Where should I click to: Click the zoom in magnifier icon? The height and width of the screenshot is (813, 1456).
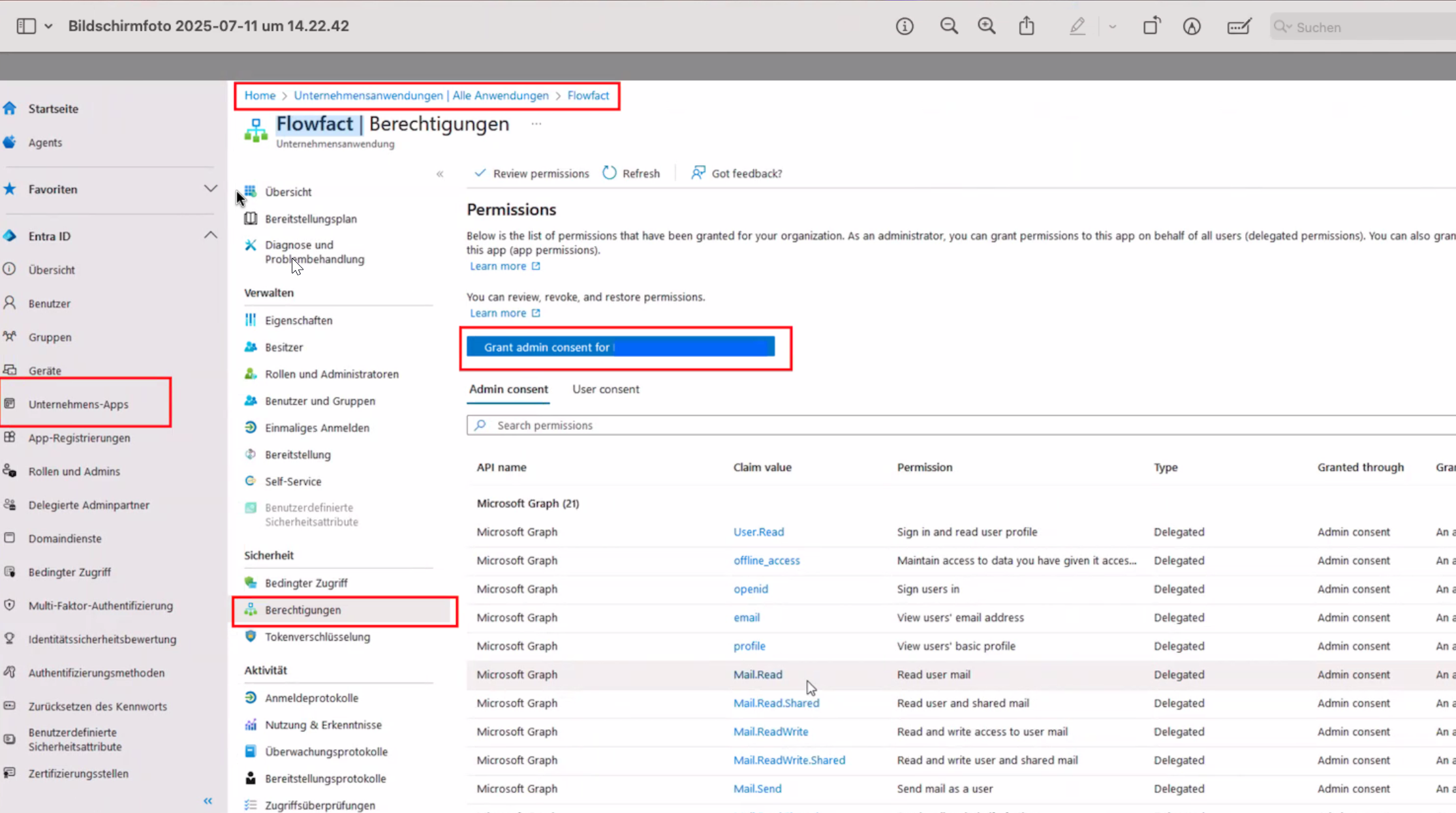pos(986,26)
